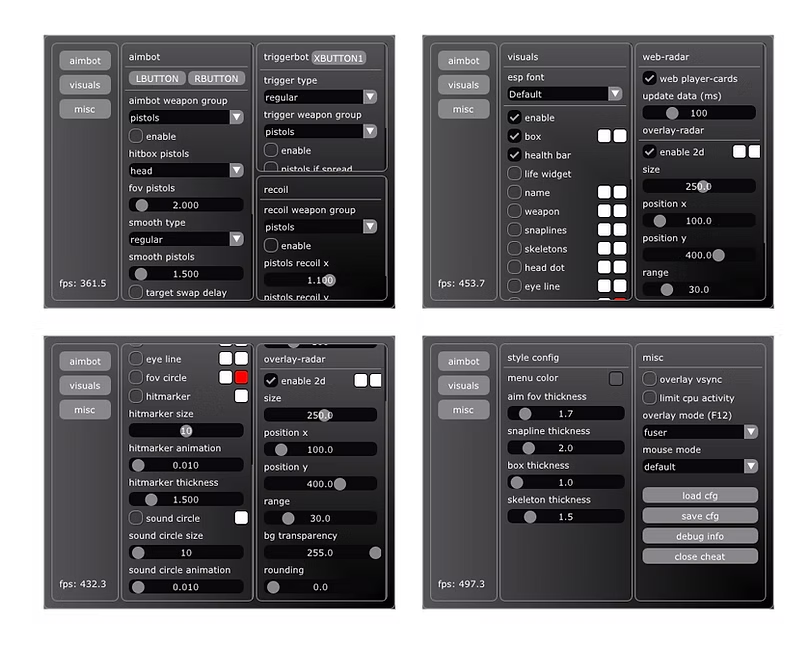
Task: Click the LBUTTON aimbot key bind
Action: [156, 78]
